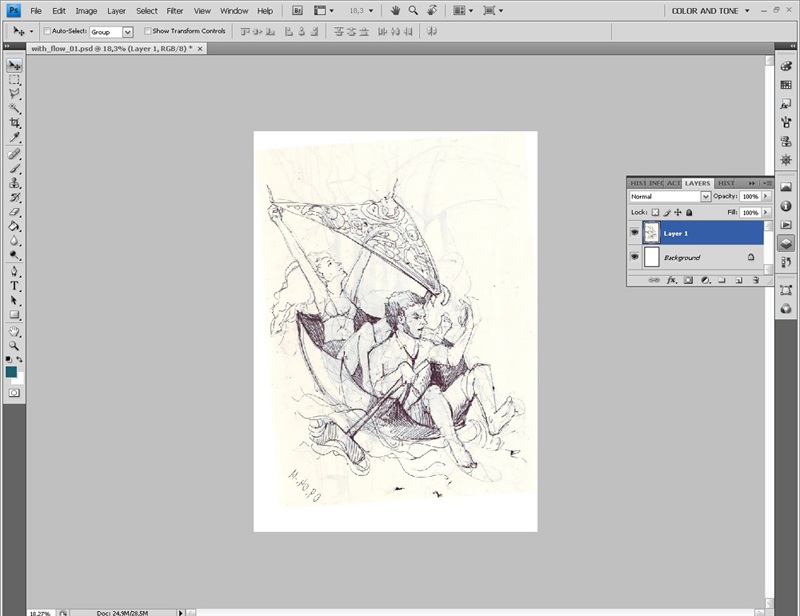This screenshot has height=616, width=800.
Task: Open the Filter menu
Action: pyautogui.click(x=175, y=10)
